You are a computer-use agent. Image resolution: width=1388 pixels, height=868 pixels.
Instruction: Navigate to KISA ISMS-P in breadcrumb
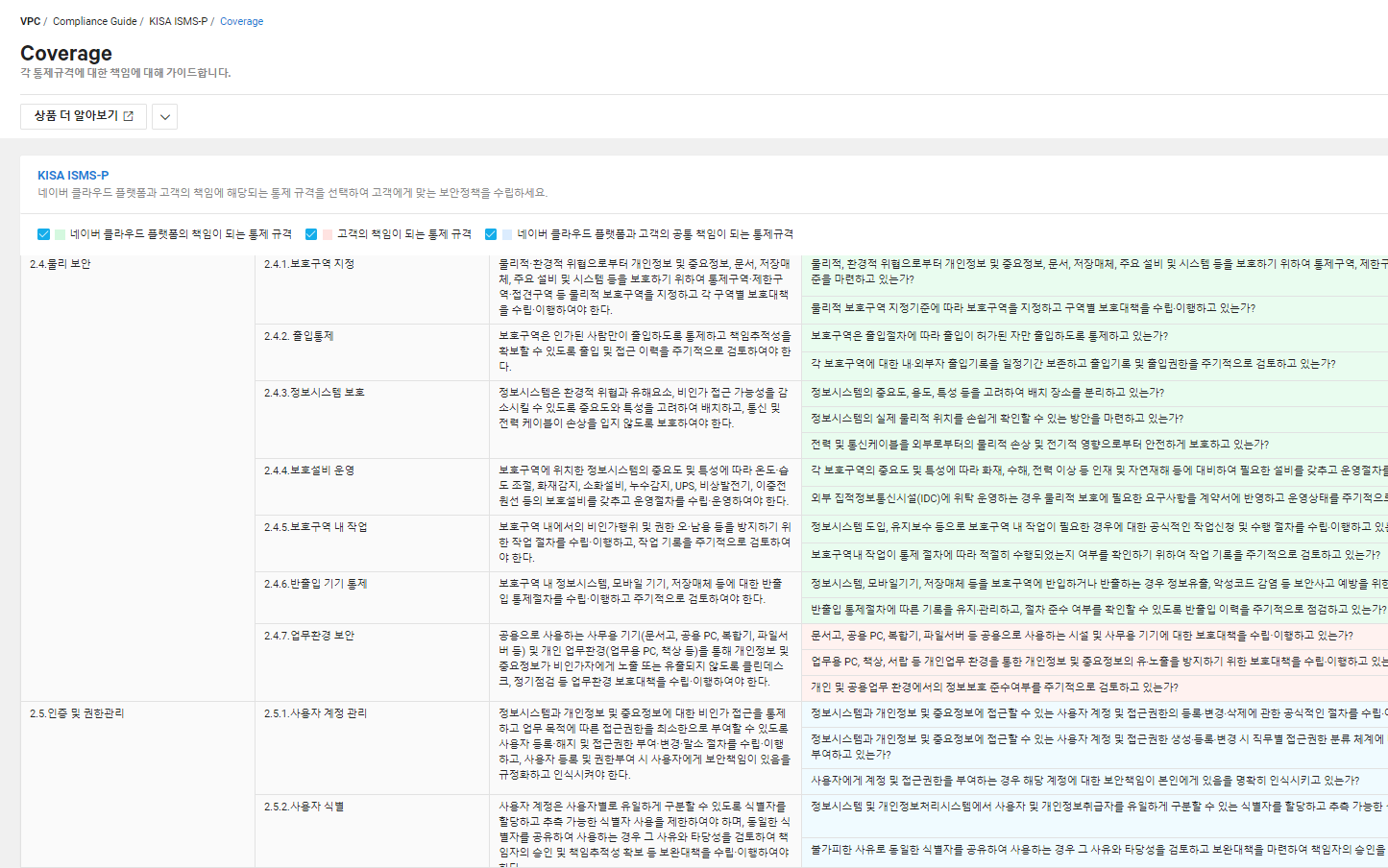click(x=178, y=21)
